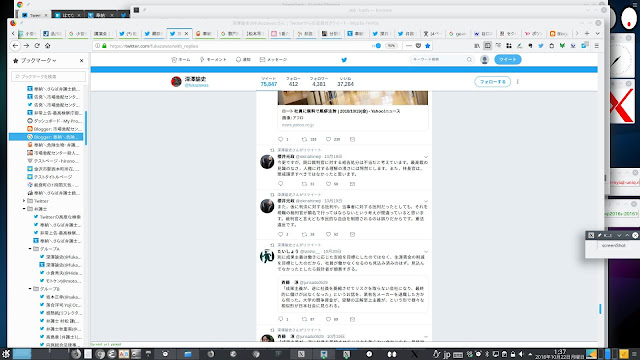This screenshot has height=360, width=640.
Task: Like the tweet showing 239 likes
Action: pyautogui.click(x=328, y=139)
